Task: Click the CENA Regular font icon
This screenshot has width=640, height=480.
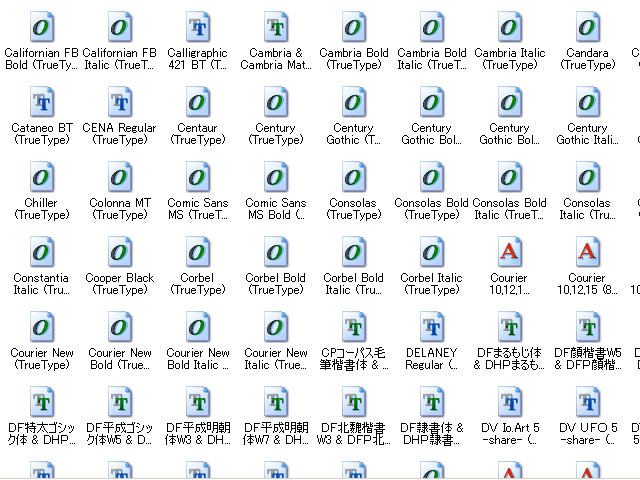Action: (x=120, y=102)
